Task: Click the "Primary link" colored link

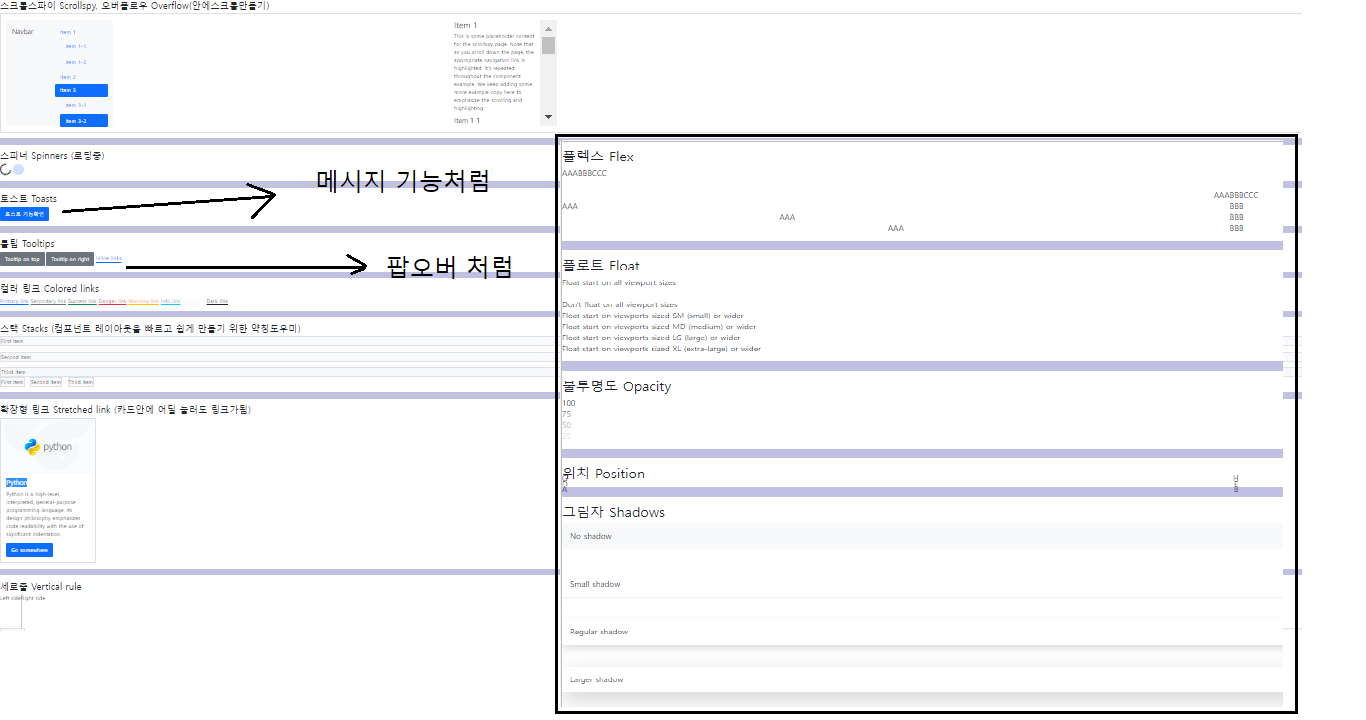Action: [14, 301]
